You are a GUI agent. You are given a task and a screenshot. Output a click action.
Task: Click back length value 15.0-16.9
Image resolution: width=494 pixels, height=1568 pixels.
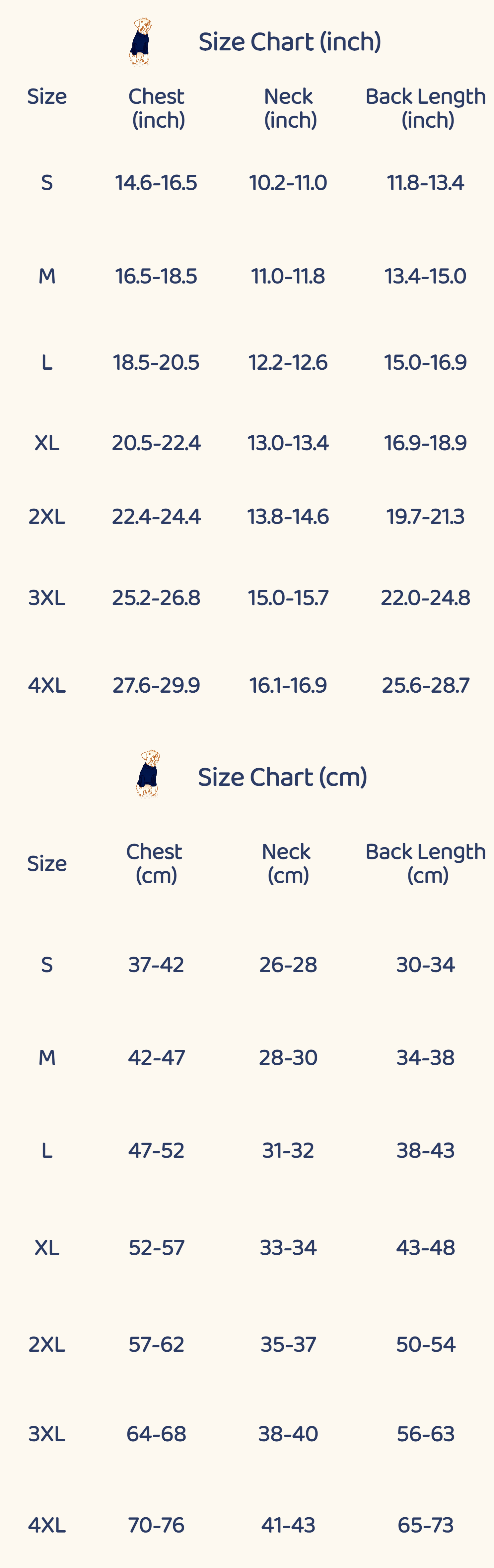425,363
